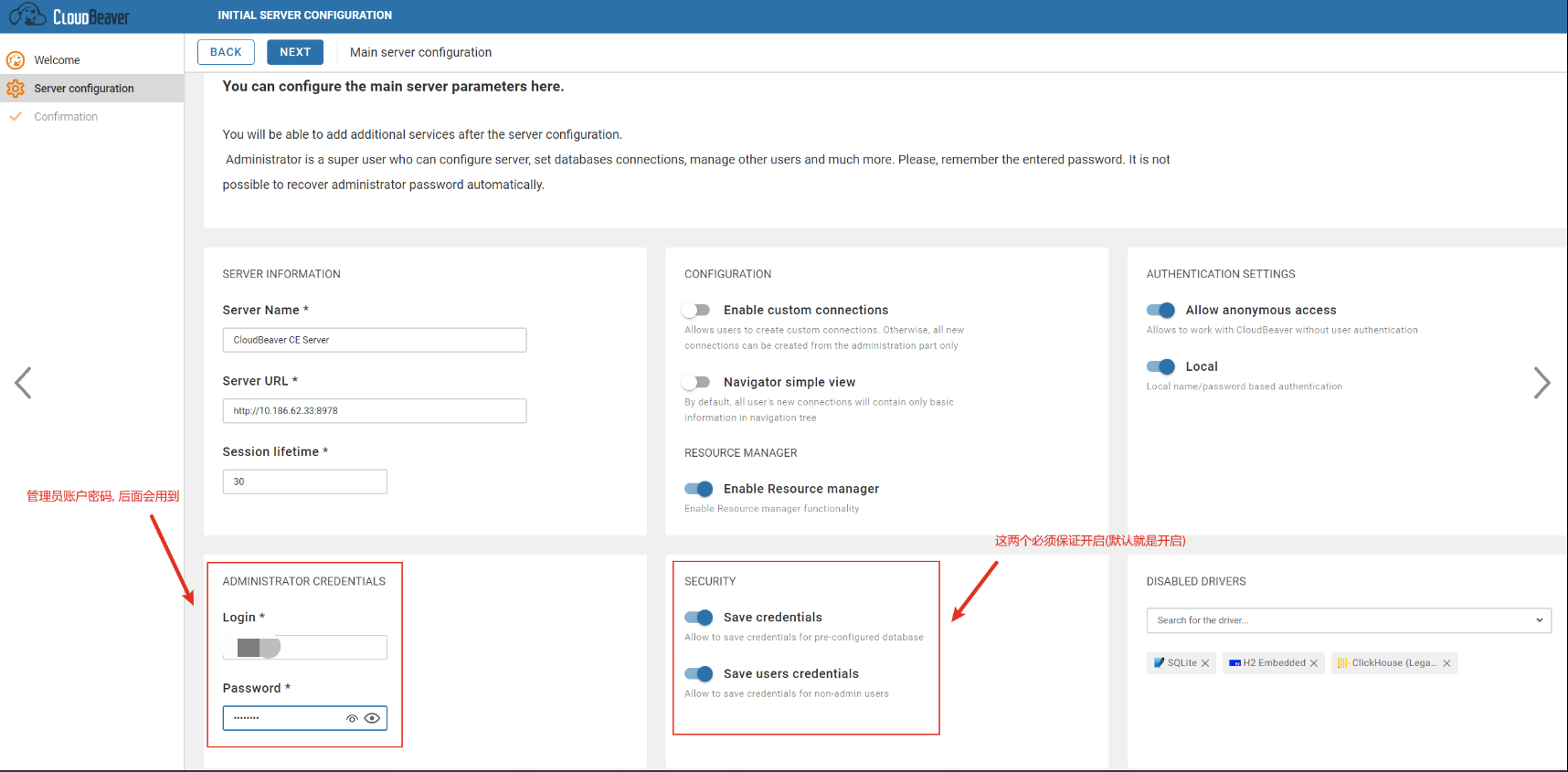Click the BACK button
Viewport: 1568px width, 772px height.
coord(226,52)
